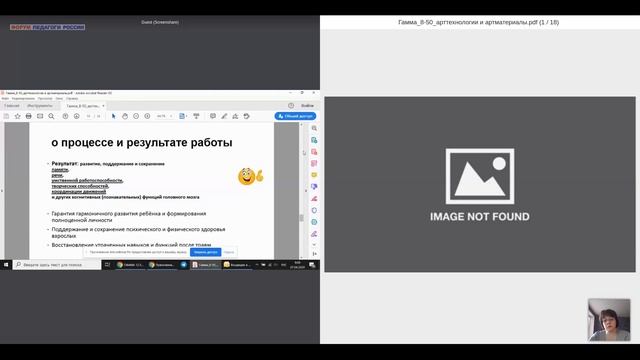Click the teal compress icon in right pane

314,222
